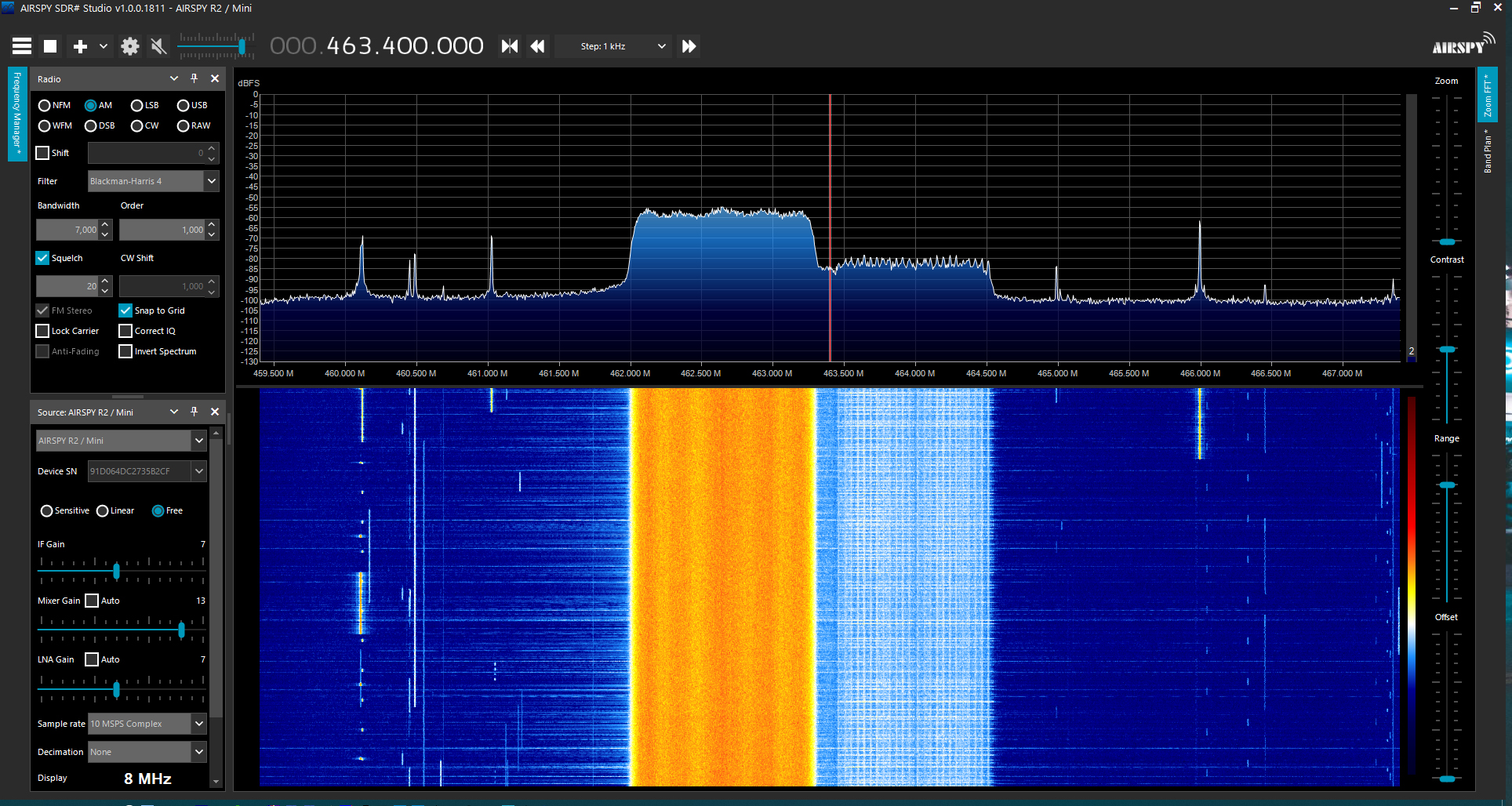This screenshot has width=1512, height=806.
Task: Open the arrow dropdown next to the plus icon
Action: click(x=103, y=46)
